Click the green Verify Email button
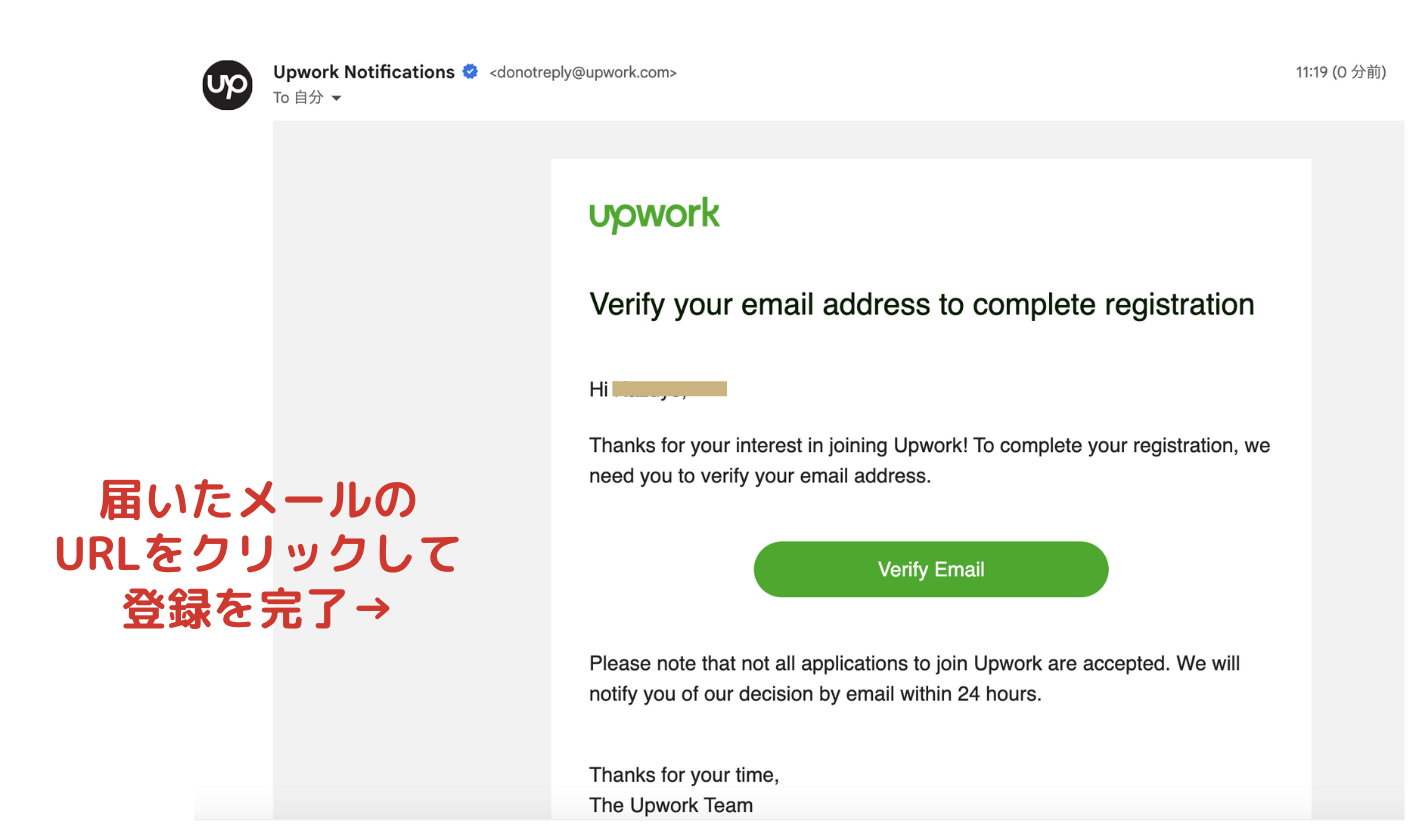 pos(931,569)
